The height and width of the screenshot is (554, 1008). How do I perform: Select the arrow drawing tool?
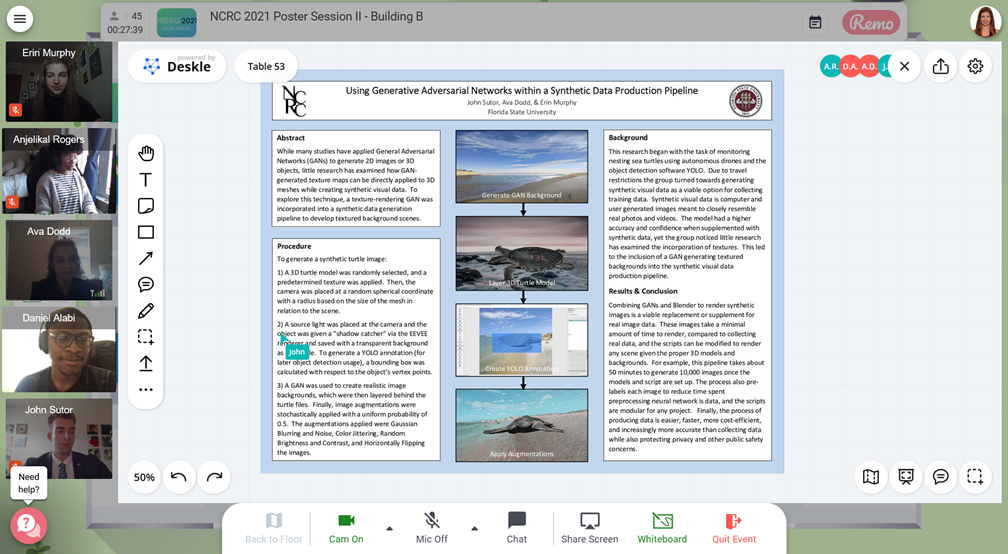[146, 258]
